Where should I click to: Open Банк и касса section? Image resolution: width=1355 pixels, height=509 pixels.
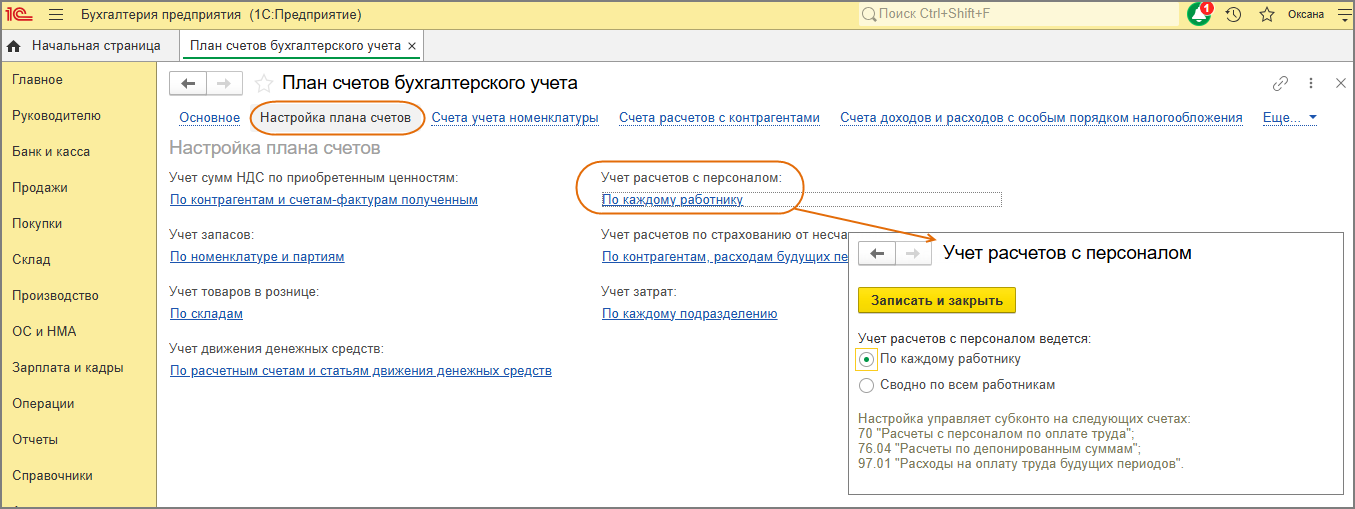pyautogui.click(x=51, y=152)
